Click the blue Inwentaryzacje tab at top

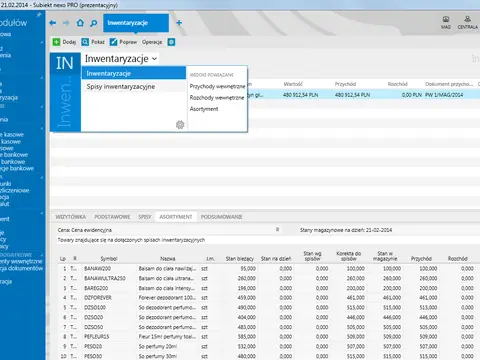(136, 23)
